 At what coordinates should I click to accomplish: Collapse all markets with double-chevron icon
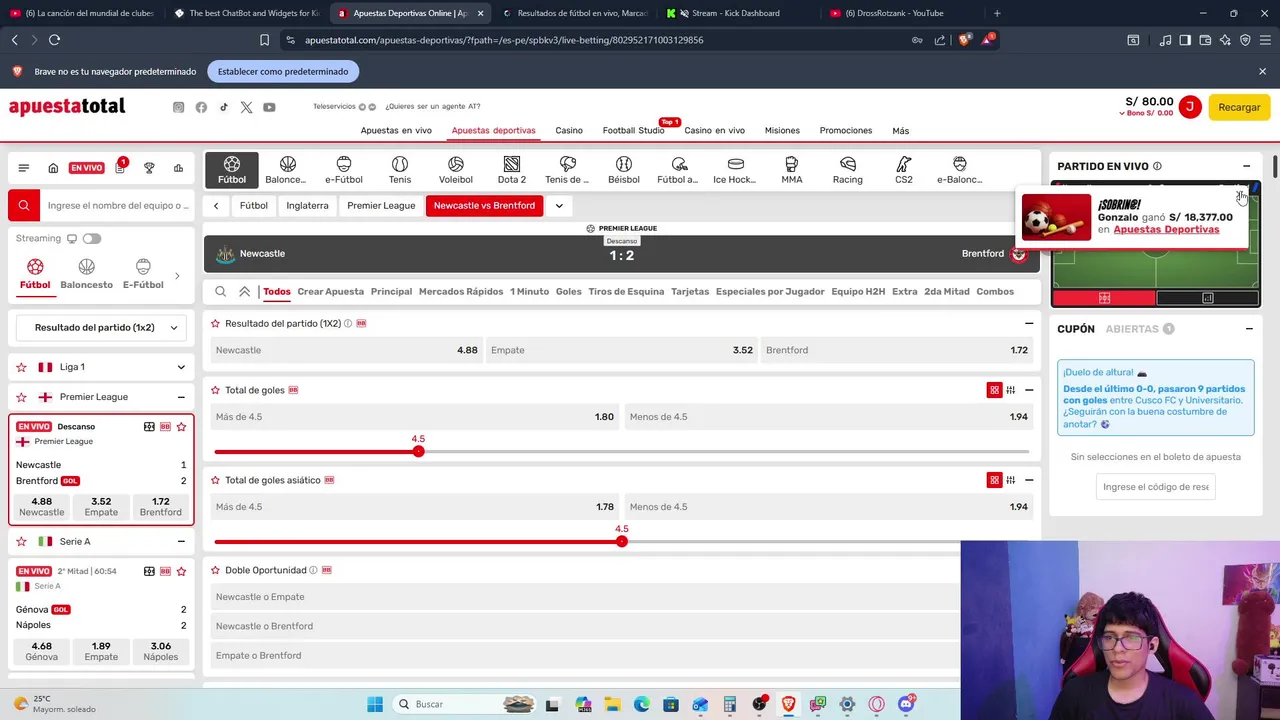[244, 292]
